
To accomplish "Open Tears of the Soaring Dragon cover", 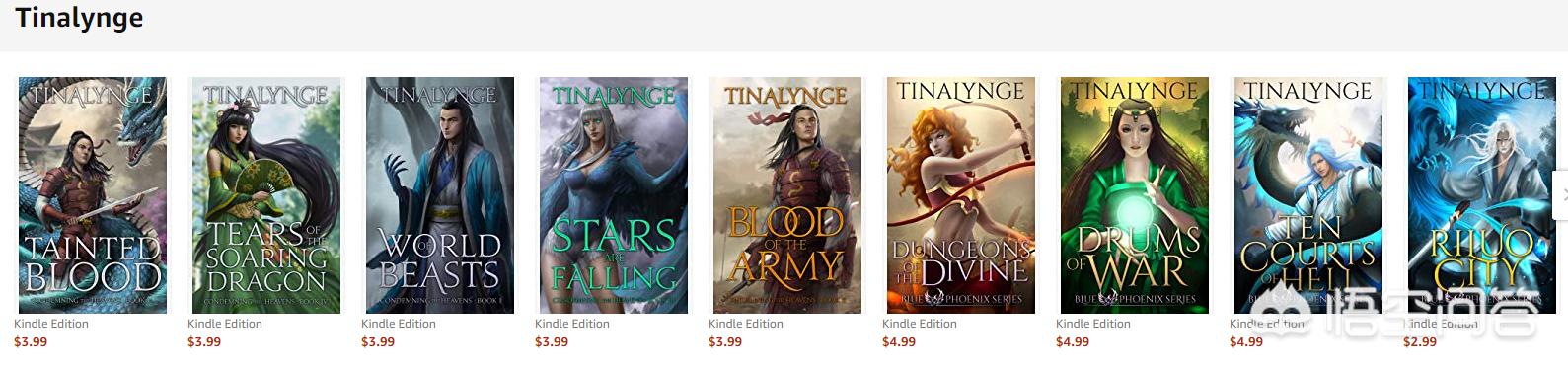I will 266,195.
